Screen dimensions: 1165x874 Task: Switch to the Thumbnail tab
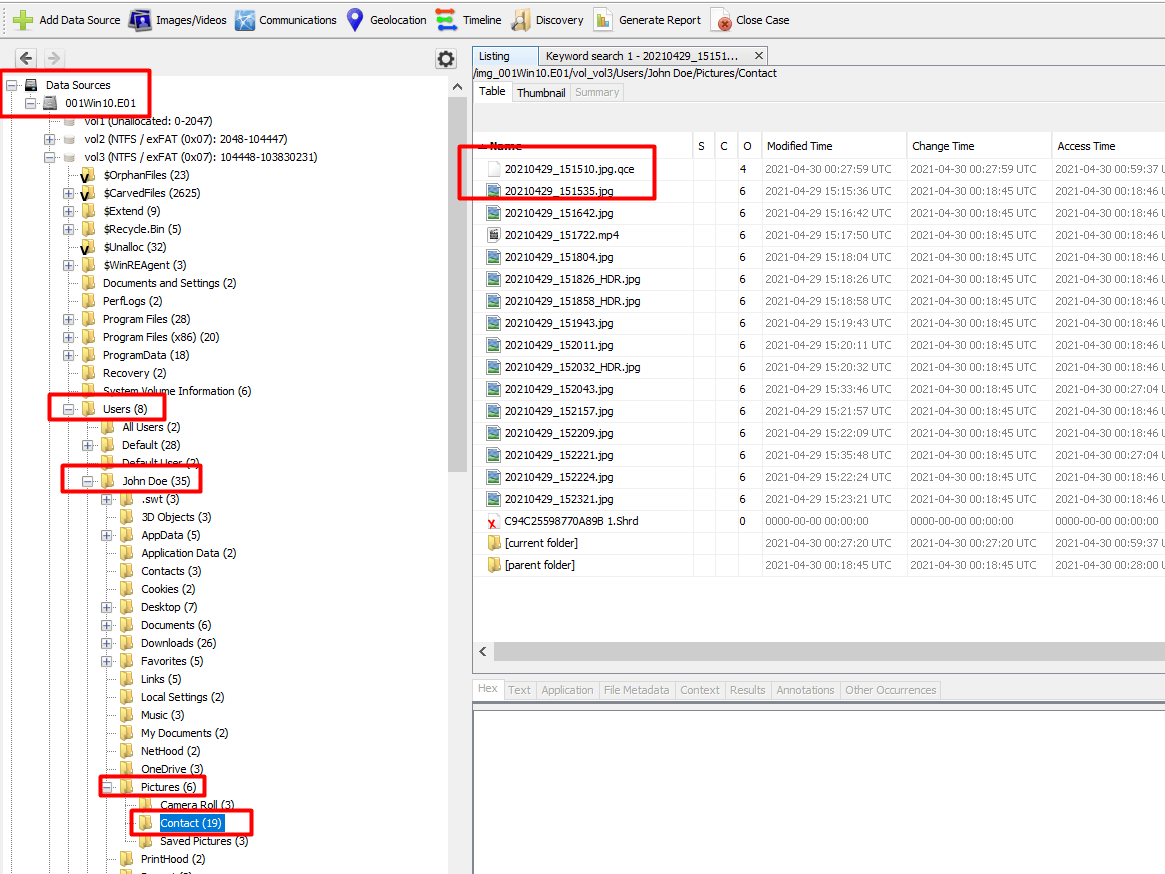540,92
